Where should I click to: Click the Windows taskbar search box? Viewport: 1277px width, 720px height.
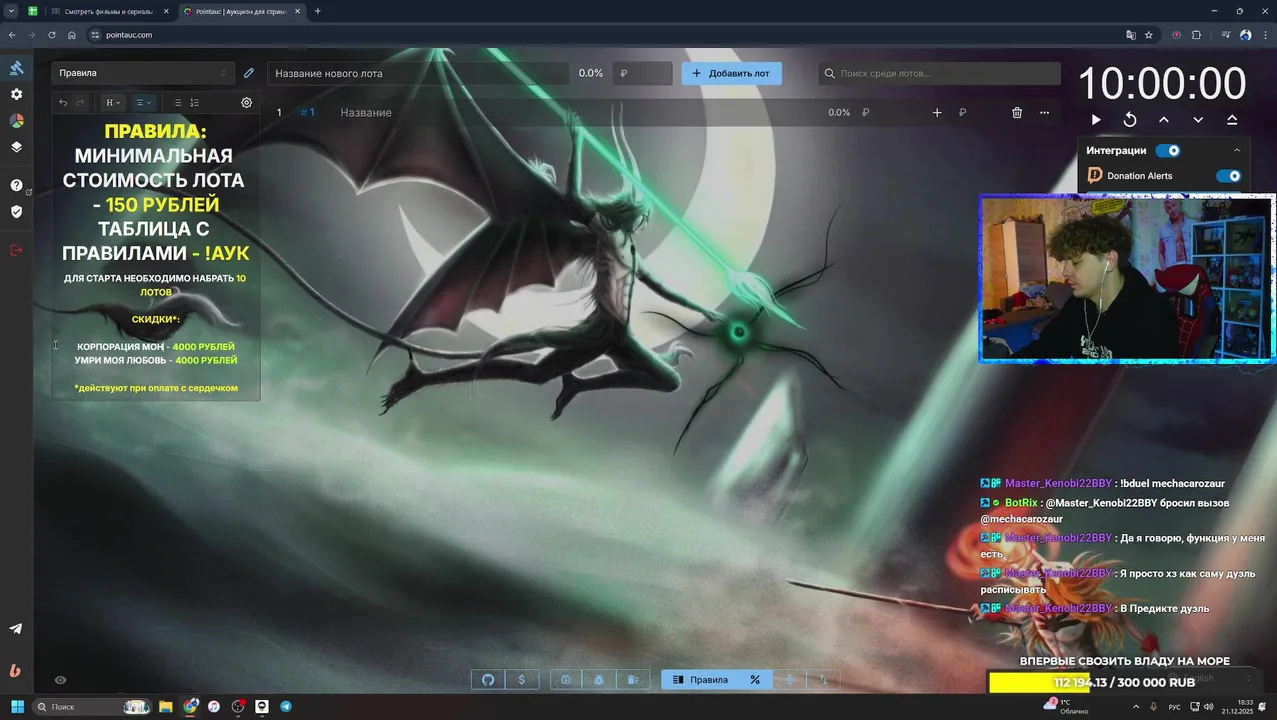93,707
